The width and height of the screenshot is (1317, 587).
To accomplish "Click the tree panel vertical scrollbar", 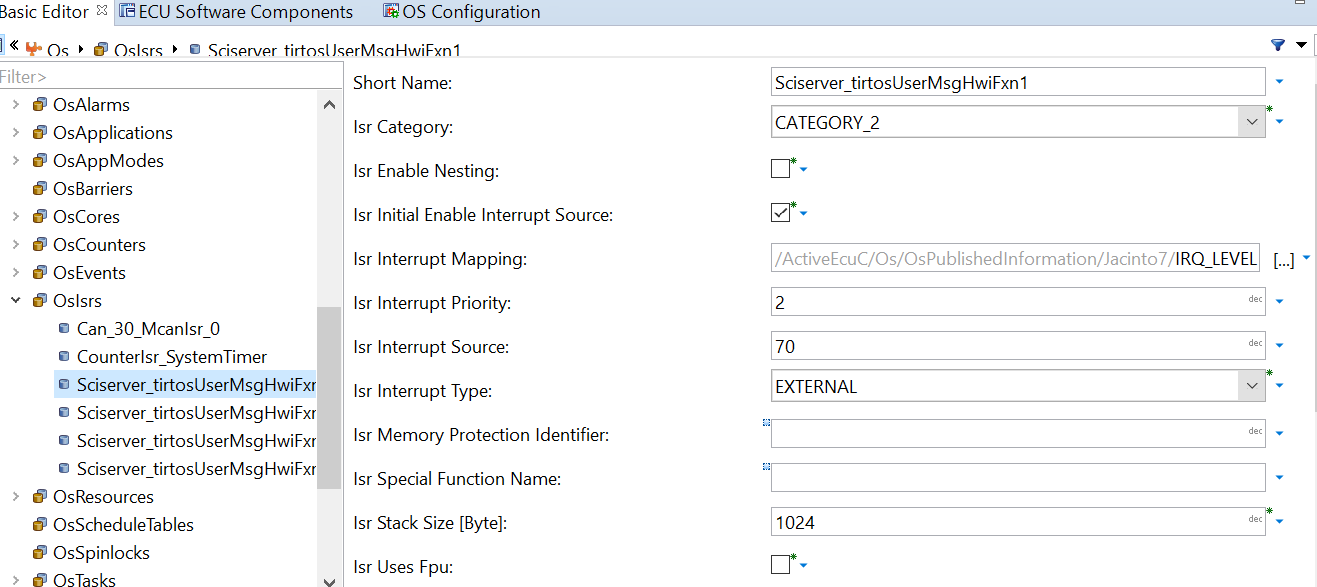I will pyautogui.click(x=329, y=400).
